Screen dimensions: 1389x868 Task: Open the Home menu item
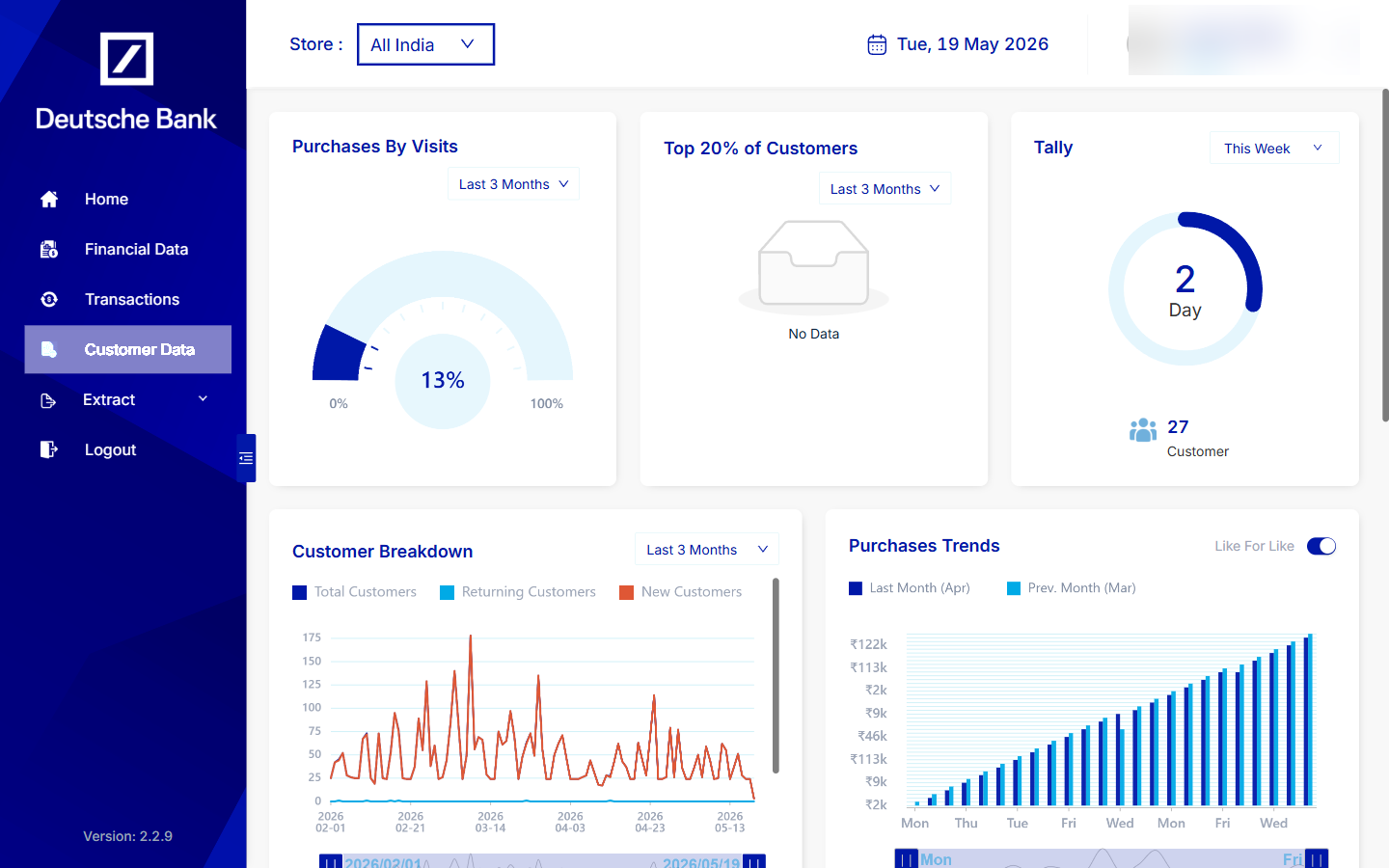click(127, 199)
